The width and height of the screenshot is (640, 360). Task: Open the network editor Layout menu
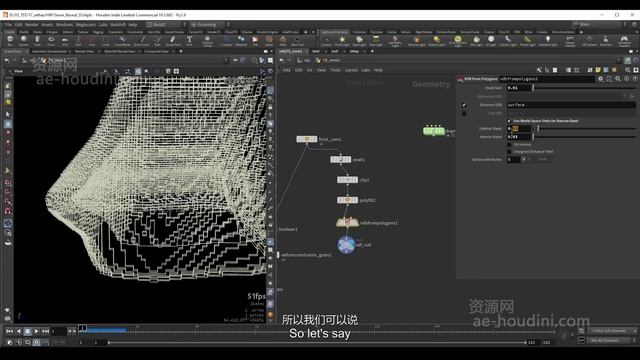click(x=351, y=70)
